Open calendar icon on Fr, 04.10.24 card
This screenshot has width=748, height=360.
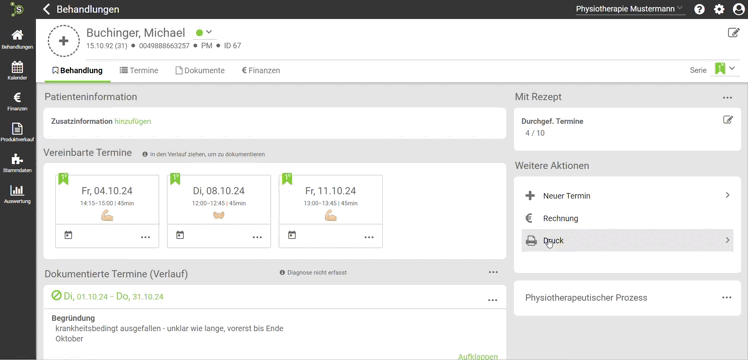click(68, 235)
